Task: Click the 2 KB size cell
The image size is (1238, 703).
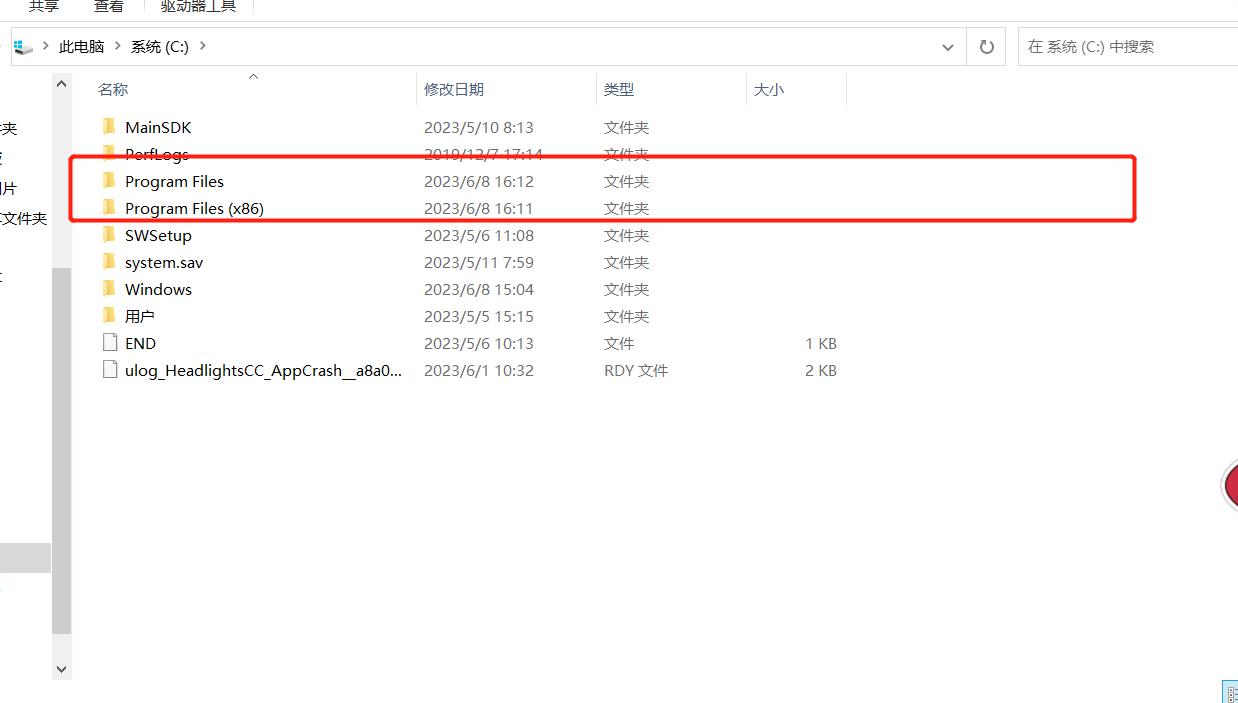Action: (821, 371)
